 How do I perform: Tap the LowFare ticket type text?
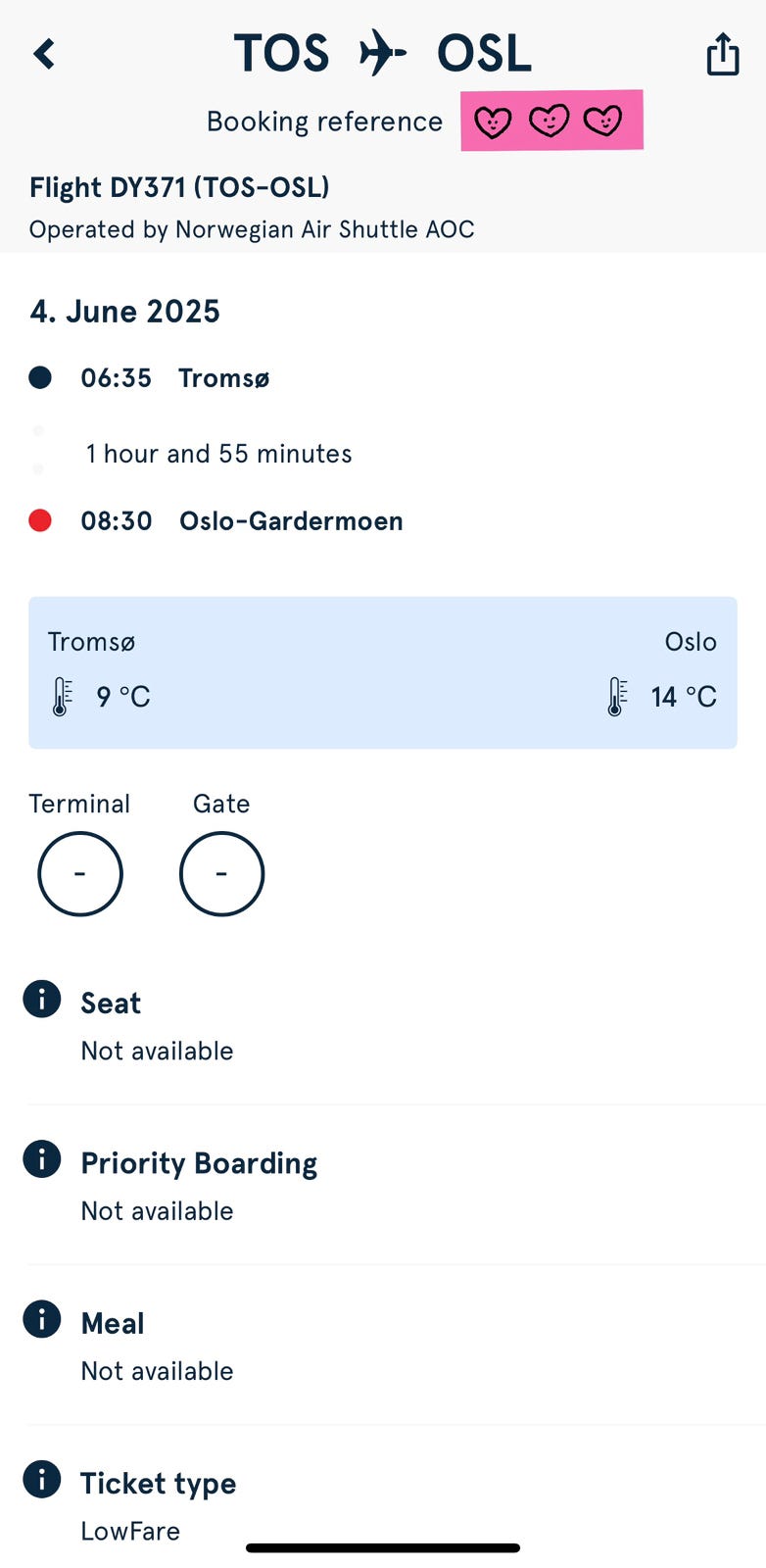click(x=130, y=1531)
